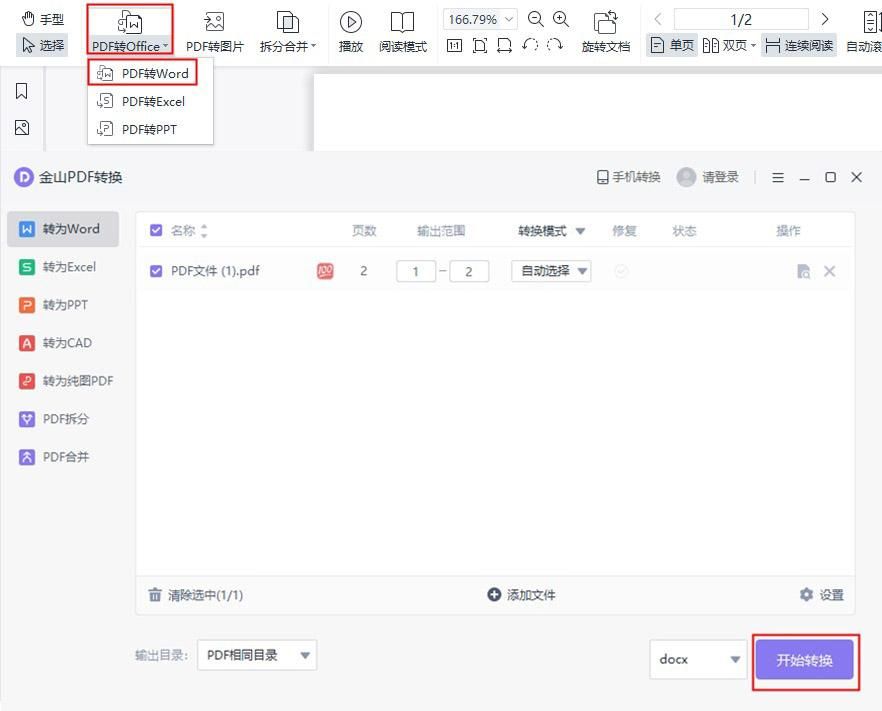The height and width of the screenshot is (711, 882).
Task: Click file name PDF文件 (1).pdf
Action: tap(215, 271)
